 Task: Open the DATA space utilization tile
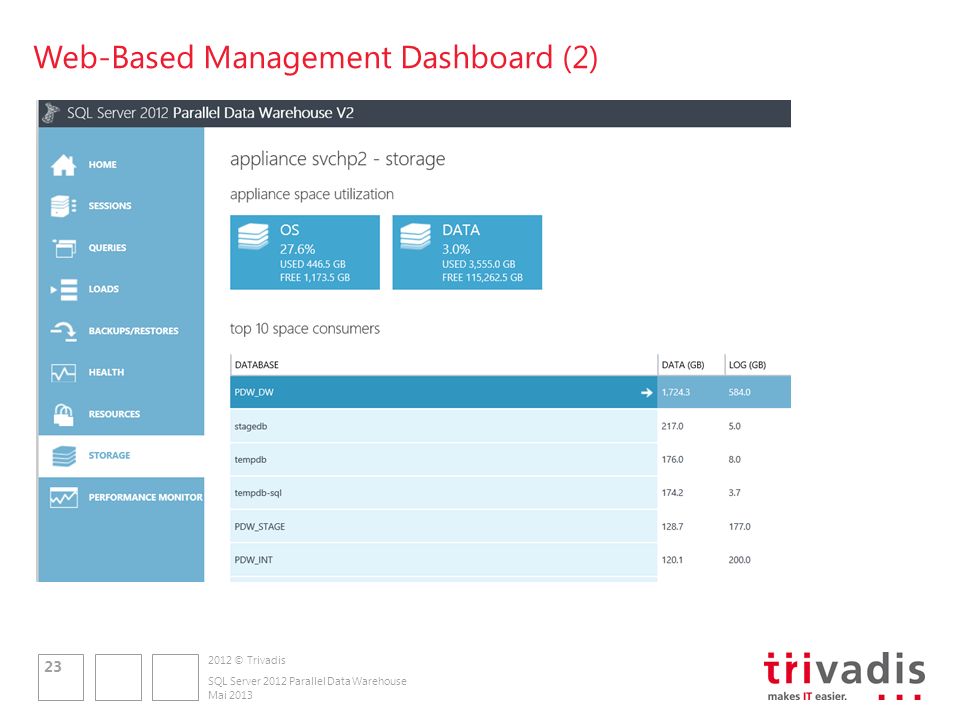467,252
